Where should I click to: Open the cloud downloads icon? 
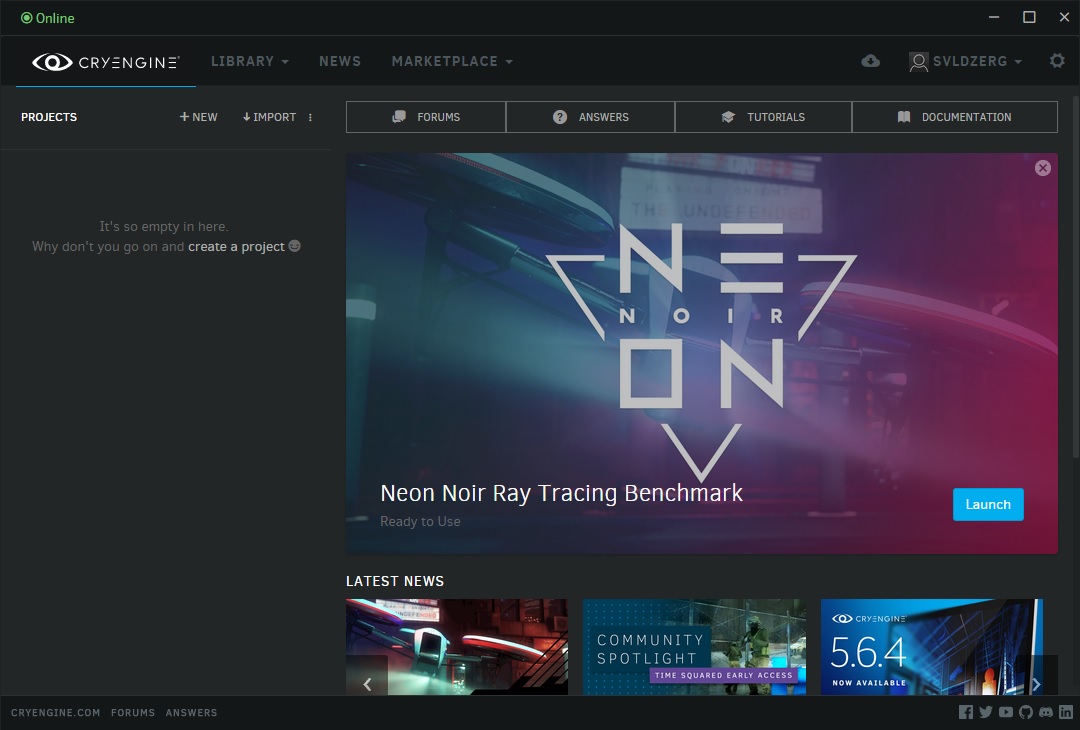(x=871, y=61)
